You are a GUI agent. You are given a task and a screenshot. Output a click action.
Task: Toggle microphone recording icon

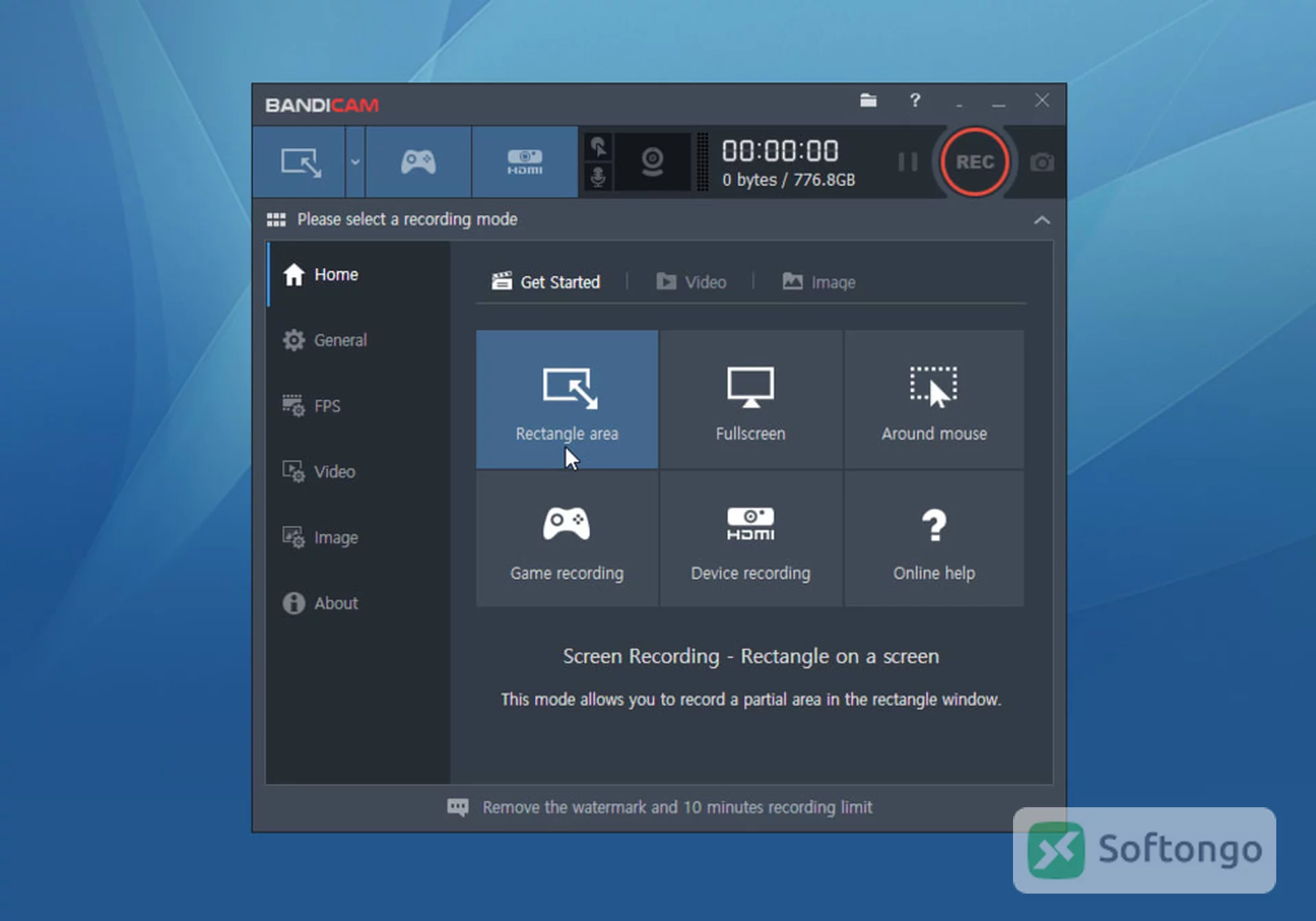598,177
